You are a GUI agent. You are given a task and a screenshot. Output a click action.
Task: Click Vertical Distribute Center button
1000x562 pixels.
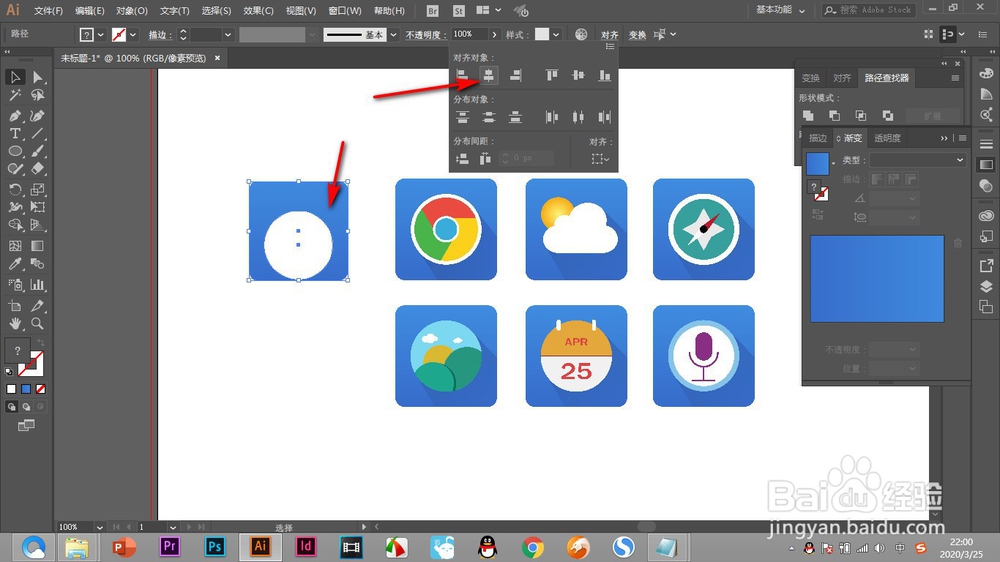[489, 117]
